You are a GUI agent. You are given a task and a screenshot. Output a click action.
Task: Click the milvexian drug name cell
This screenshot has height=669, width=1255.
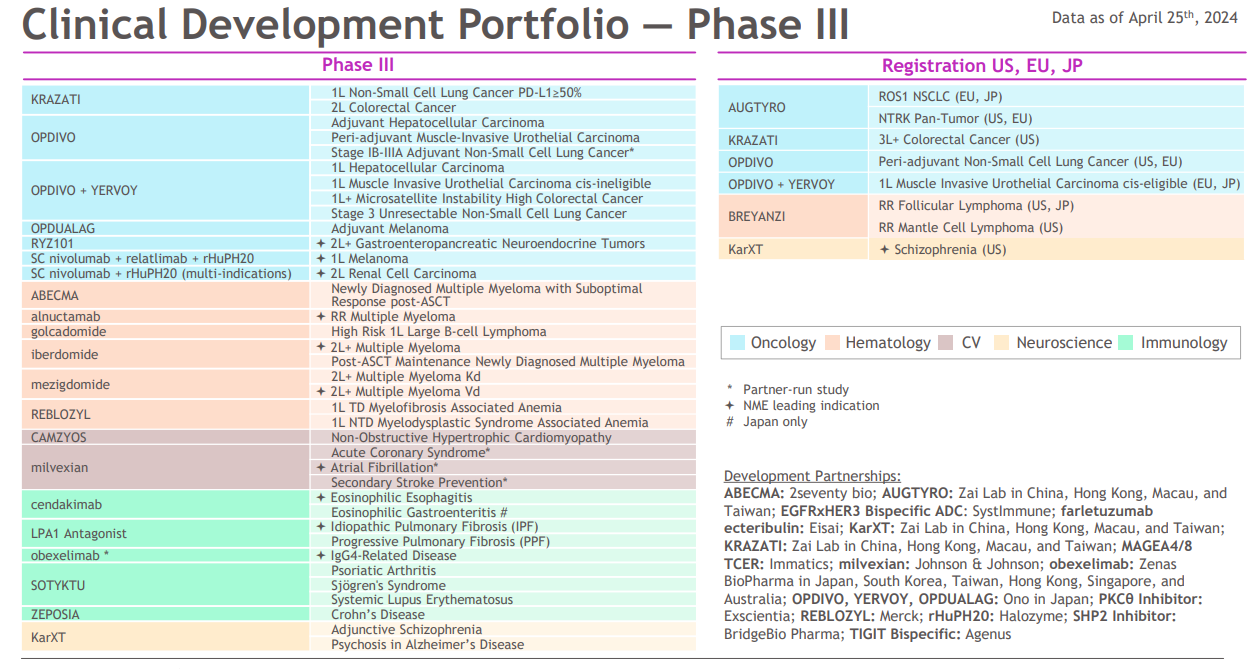(x=166, y=467)
